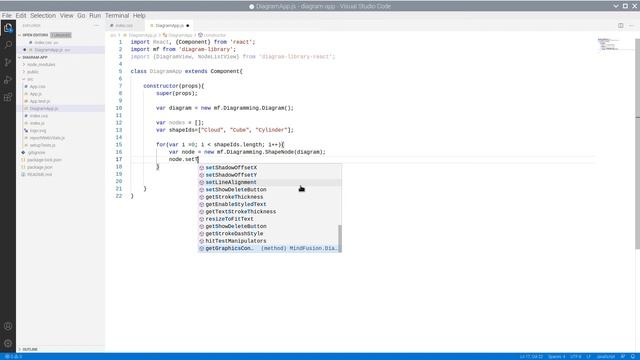This screenshot has width=640, height=360.
Task: Open the Help menu
Action: coord(139,16)
